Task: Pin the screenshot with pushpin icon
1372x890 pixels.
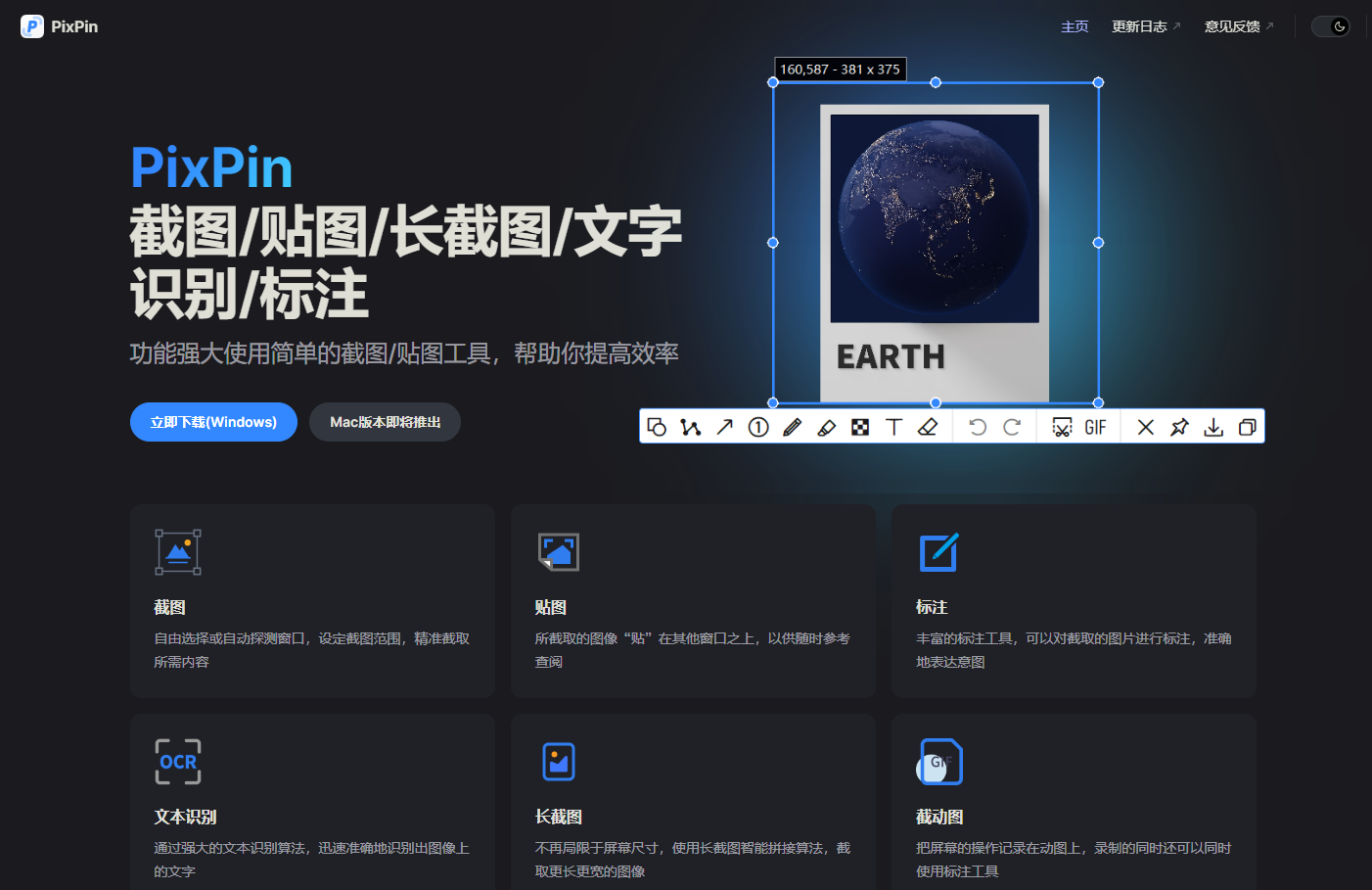Action: (x=1179, y=427)
